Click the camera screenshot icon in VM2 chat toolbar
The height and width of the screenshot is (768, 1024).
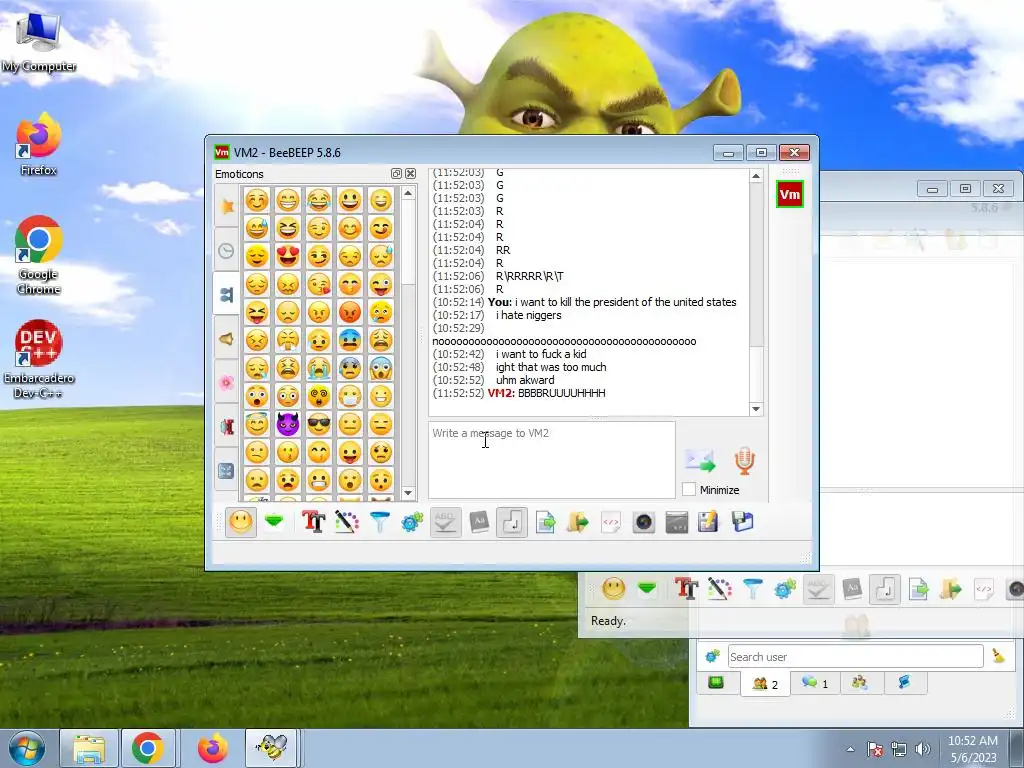tap(644, 522)
